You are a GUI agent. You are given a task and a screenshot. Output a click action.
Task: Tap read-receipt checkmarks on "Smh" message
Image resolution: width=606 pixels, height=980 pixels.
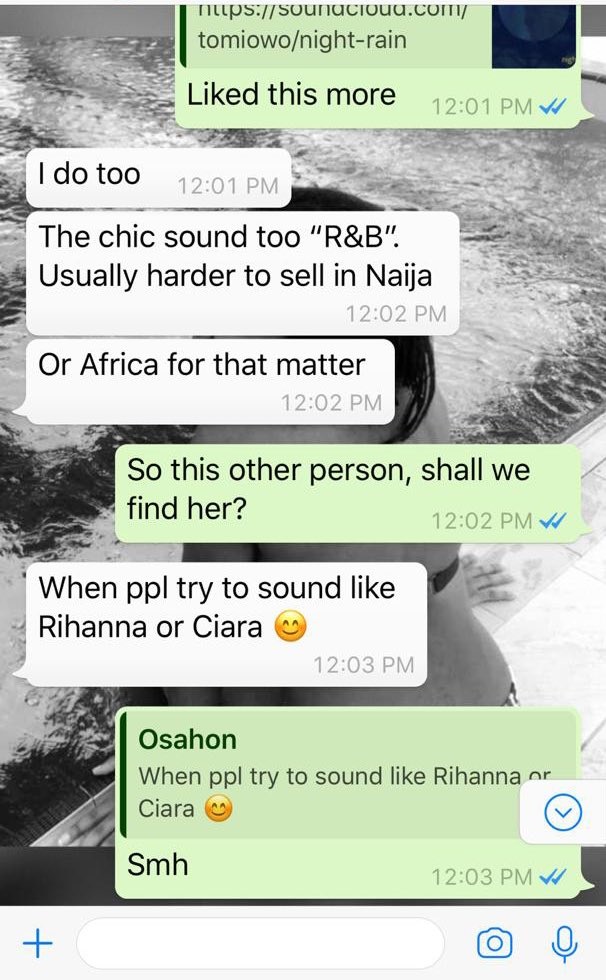553,877
